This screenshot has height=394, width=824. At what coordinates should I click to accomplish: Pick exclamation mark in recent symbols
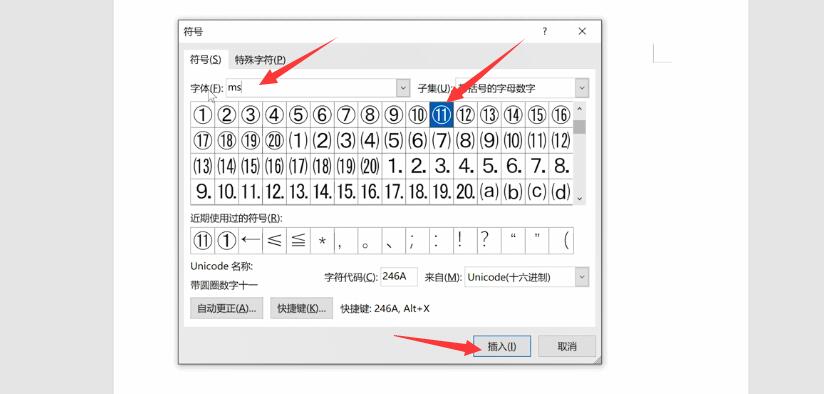[466, 241]
